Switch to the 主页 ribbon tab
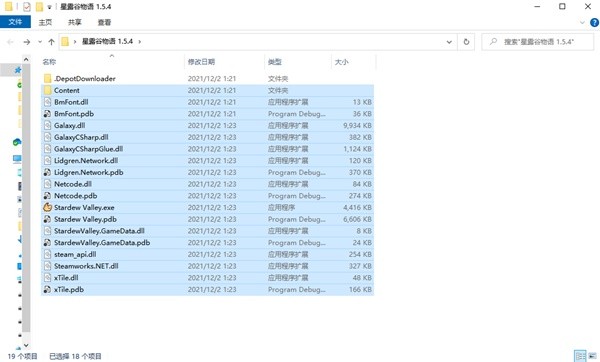This screenshot has height=362, width=600. (x=45, y=22)
